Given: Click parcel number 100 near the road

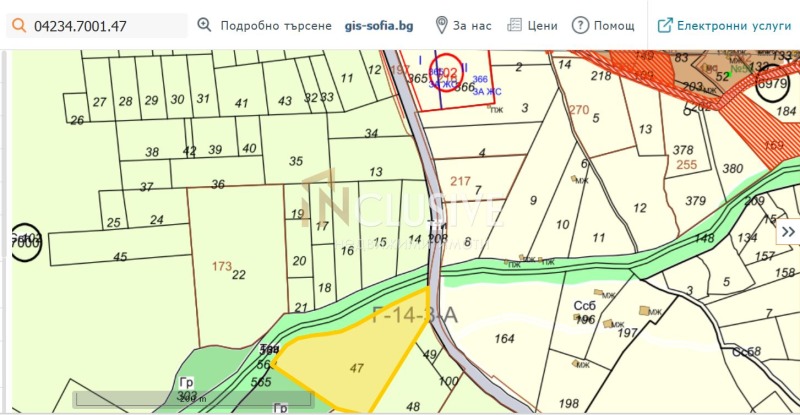Looking at the screenshot, I should [x=448, y=381].
